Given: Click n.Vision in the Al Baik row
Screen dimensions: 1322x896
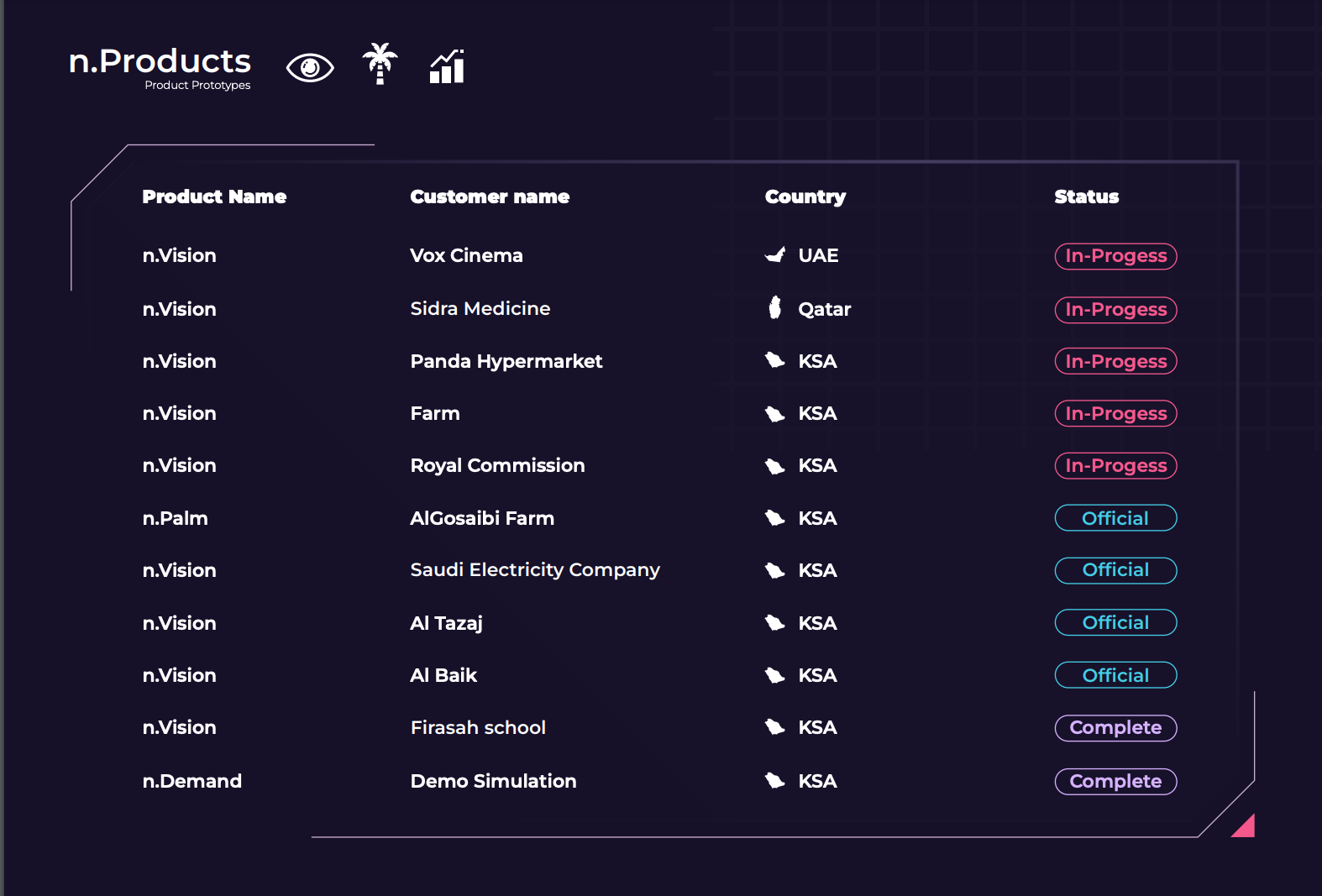Looking at the screenshot, I should click(x=179, y=675).
